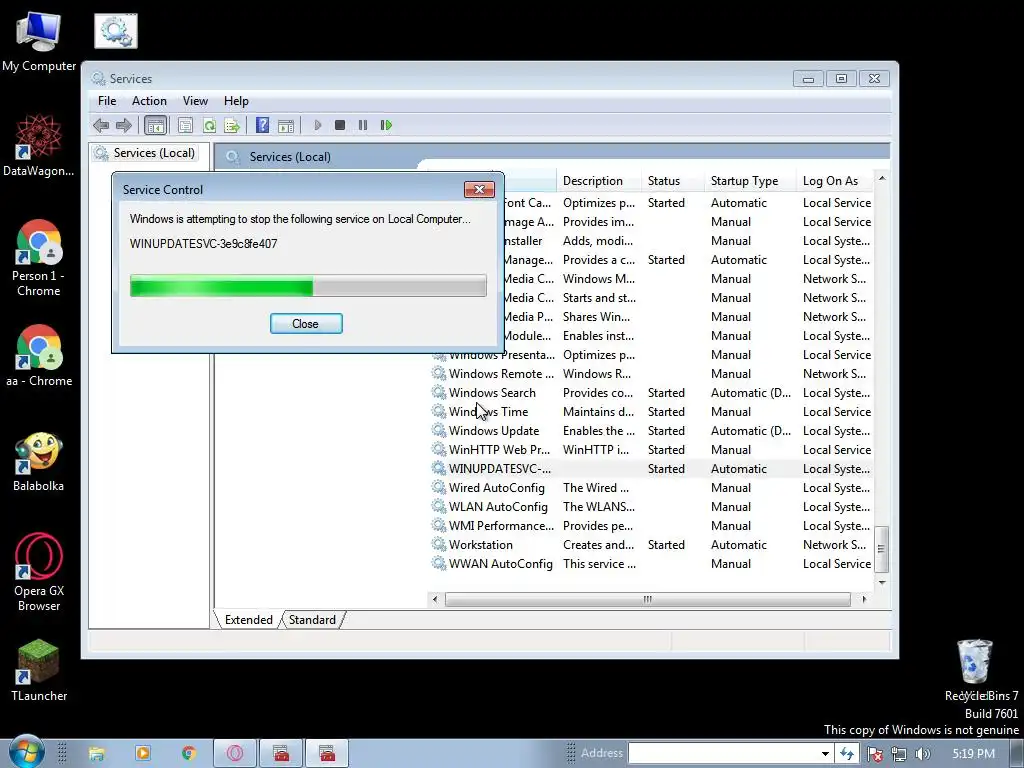1024x768 pixels.
Task: Toggle the Show/Hide Action Pane toolbar icon
Action: 286,125
